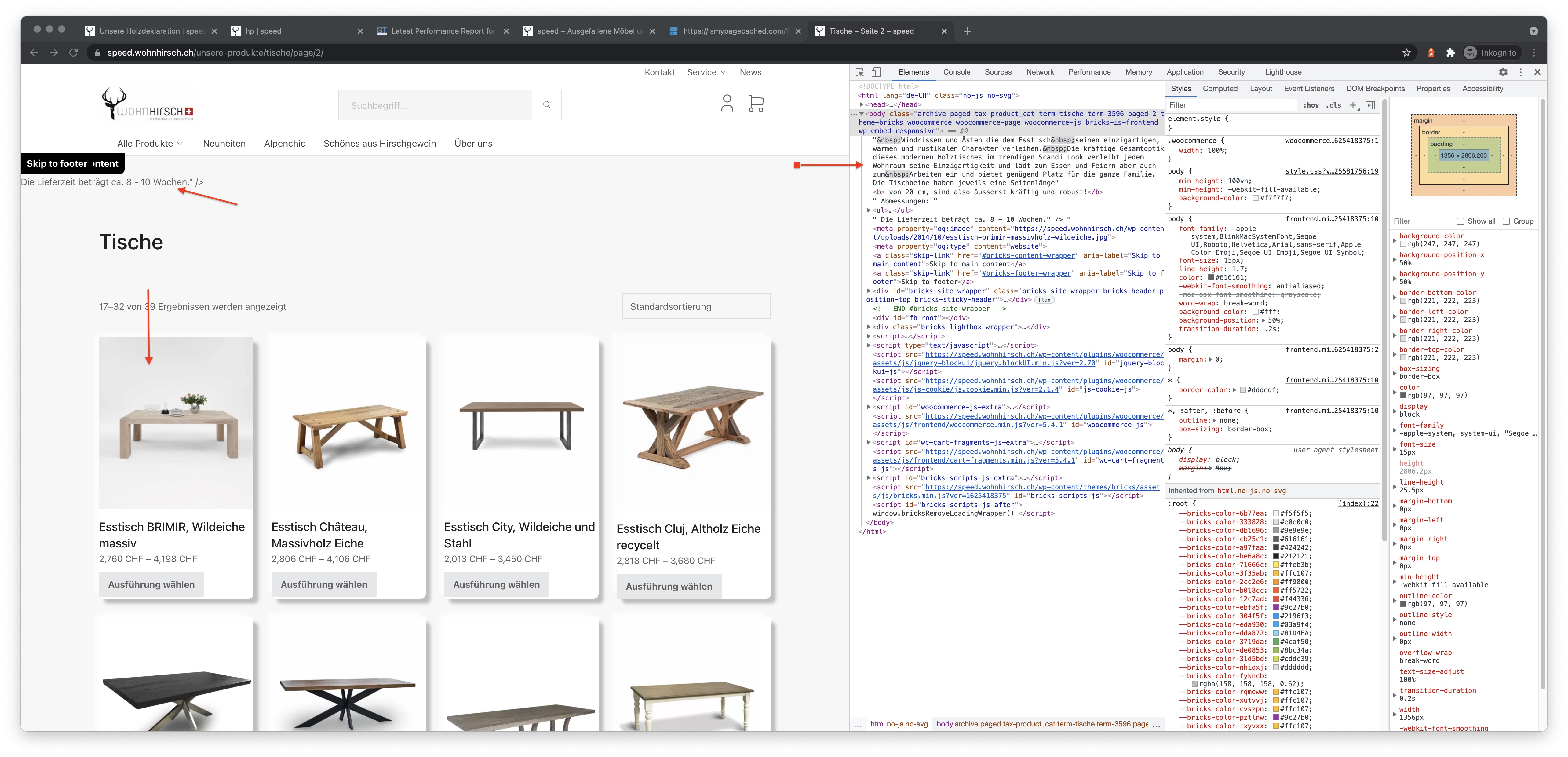Image resolution: width=1568 pixels, height=757 pixels.
Task: Open the shopping cart icon
Action: coord(756,103)
